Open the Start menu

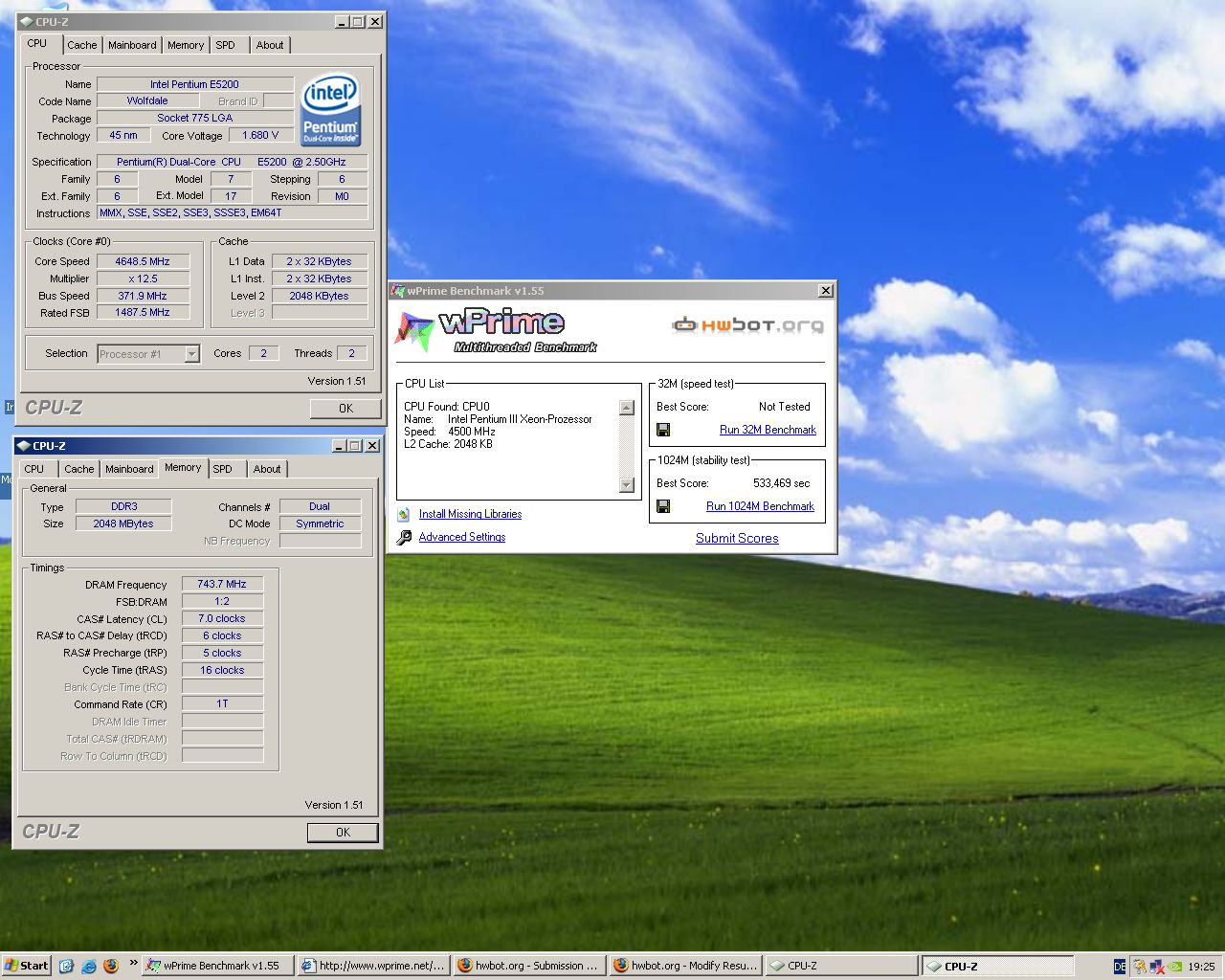pyautogui.click(x=26, y=966)
